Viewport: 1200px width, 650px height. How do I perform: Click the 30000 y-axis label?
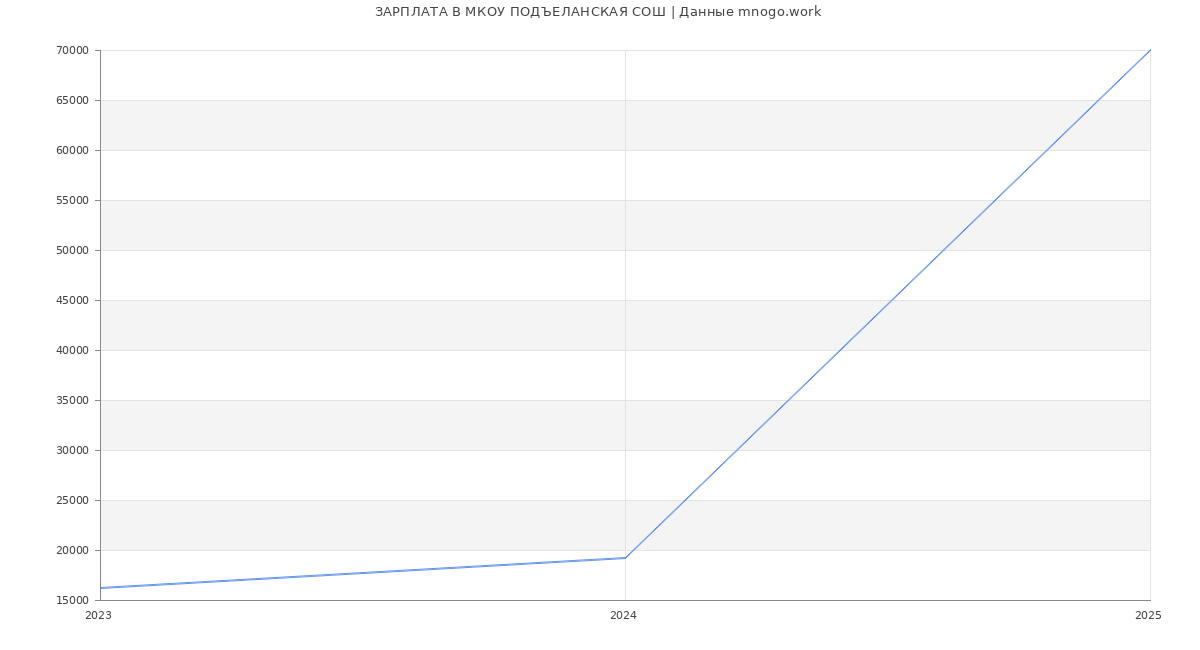tap(72, 451)
